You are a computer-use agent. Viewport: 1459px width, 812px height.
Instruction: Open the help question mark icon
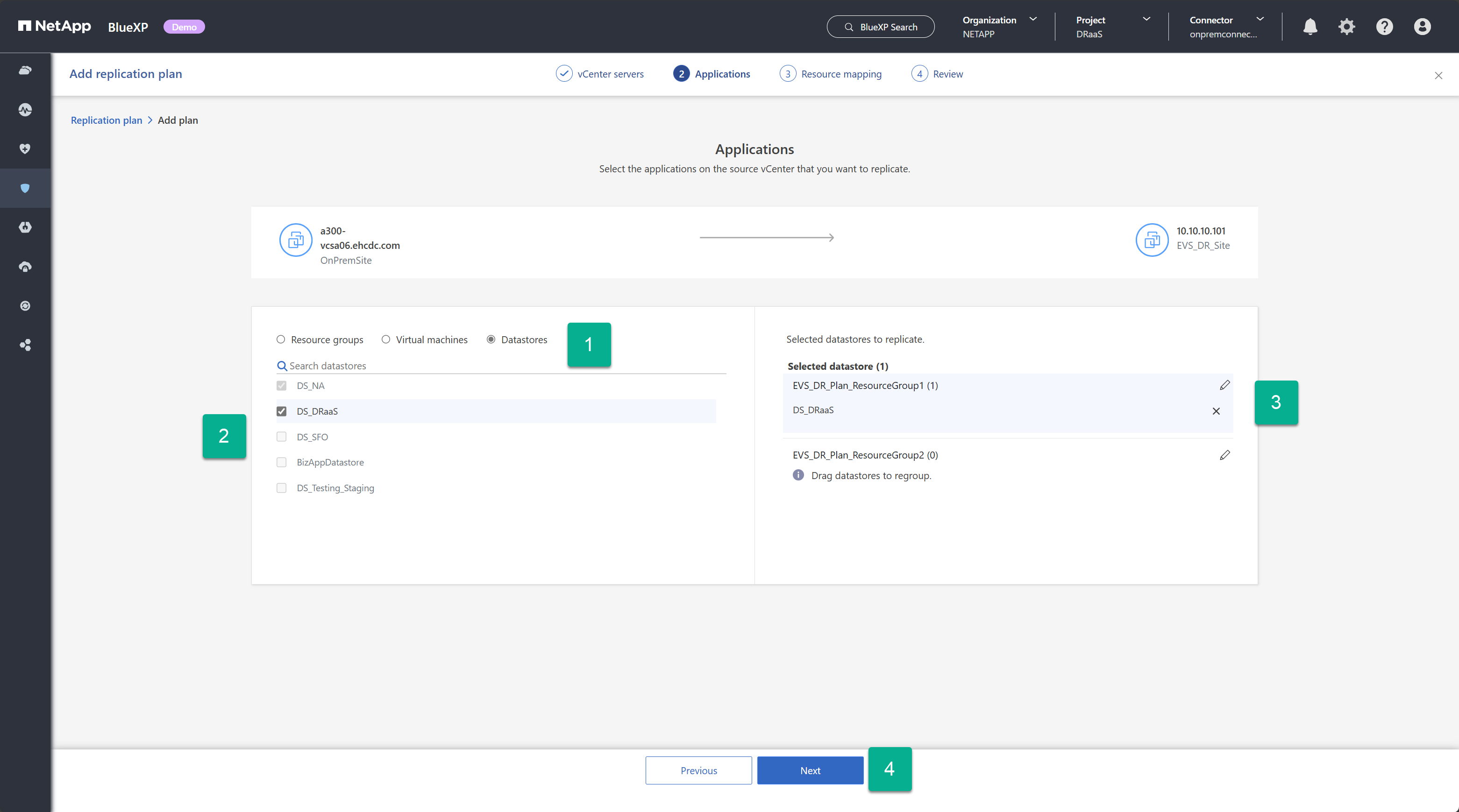(x=1385, y=27)
